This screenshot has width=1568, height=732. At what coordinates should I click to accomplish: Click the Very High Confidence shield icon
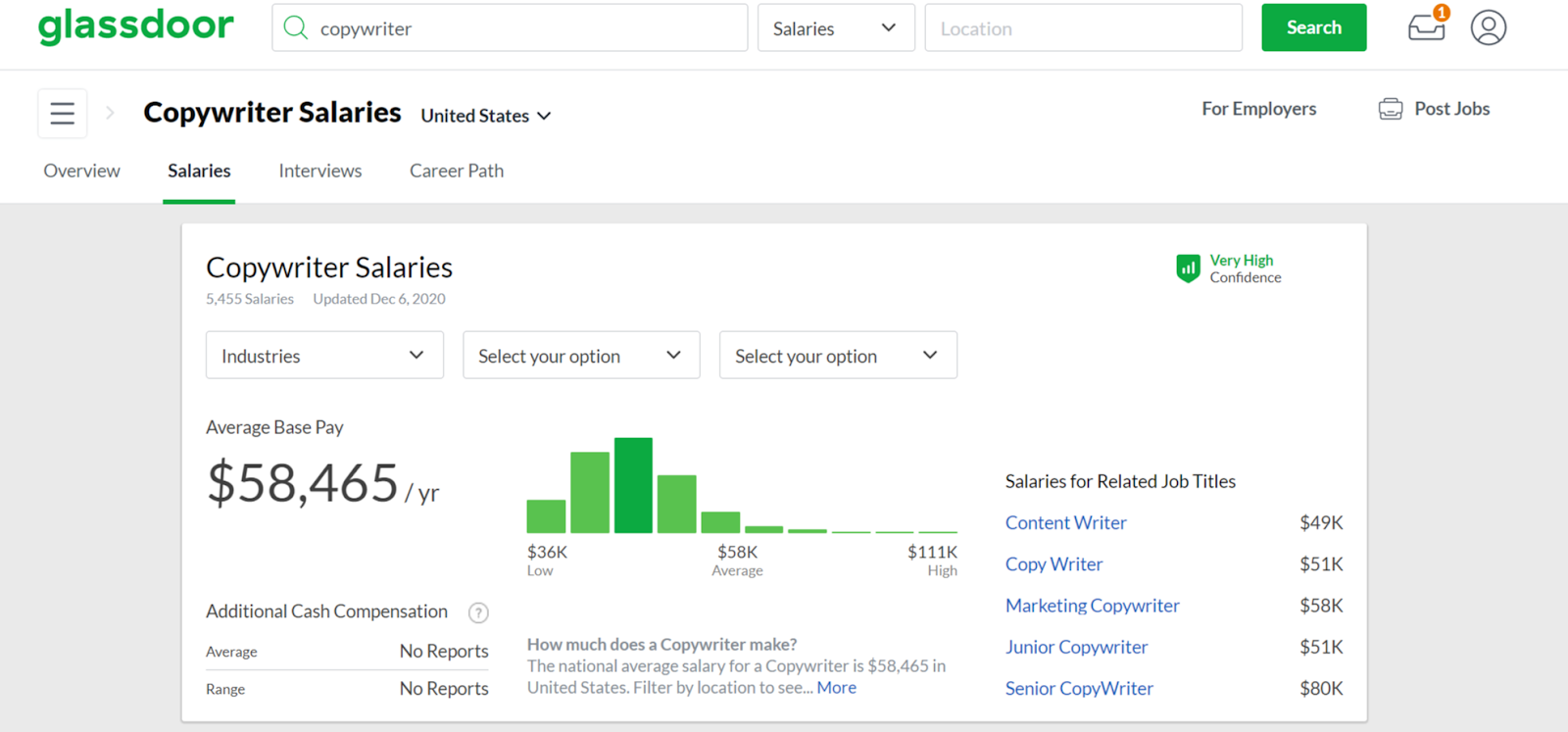(x=1188, y=268)
